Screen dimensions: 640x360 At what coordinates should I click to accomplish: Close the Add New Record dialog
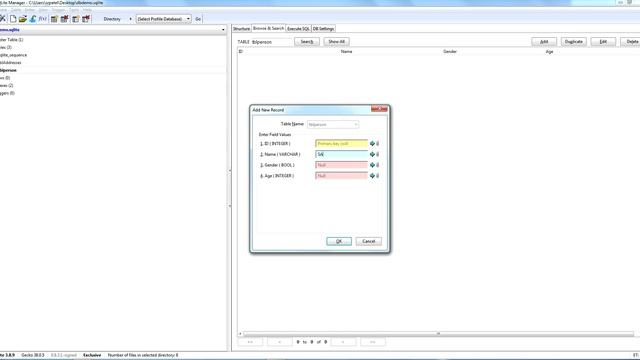[379, 109]
